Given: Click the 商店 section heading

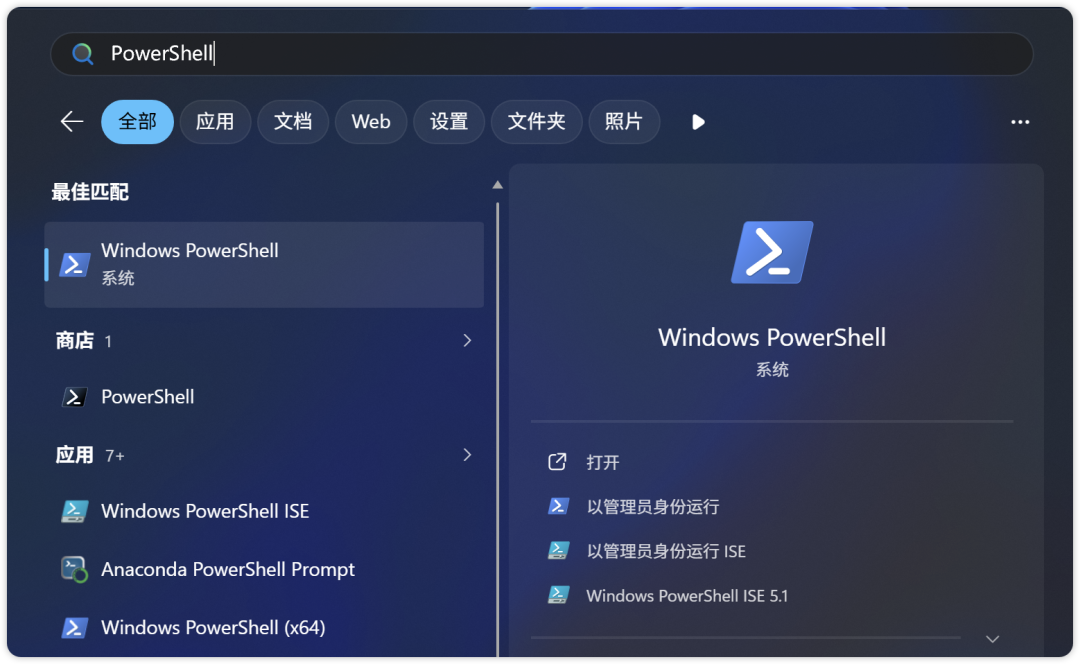Looking at the screenshot, I should tap(74, 340).
